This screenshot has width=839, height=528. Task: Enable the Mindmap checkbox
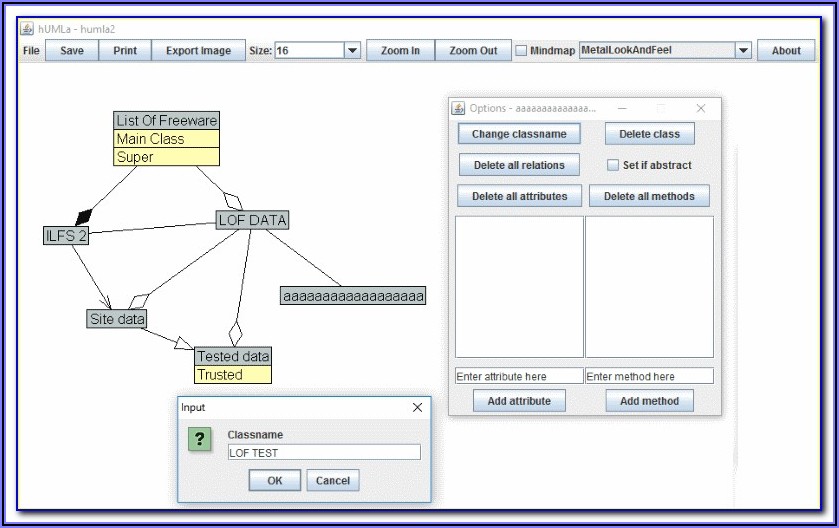tap(521, 51)
